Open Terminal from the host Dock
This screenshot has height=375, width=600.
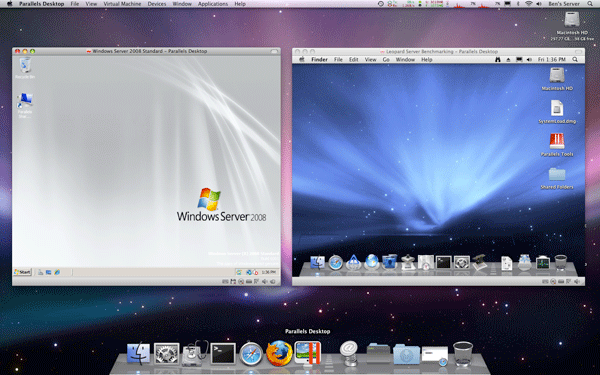coord(223,354)
